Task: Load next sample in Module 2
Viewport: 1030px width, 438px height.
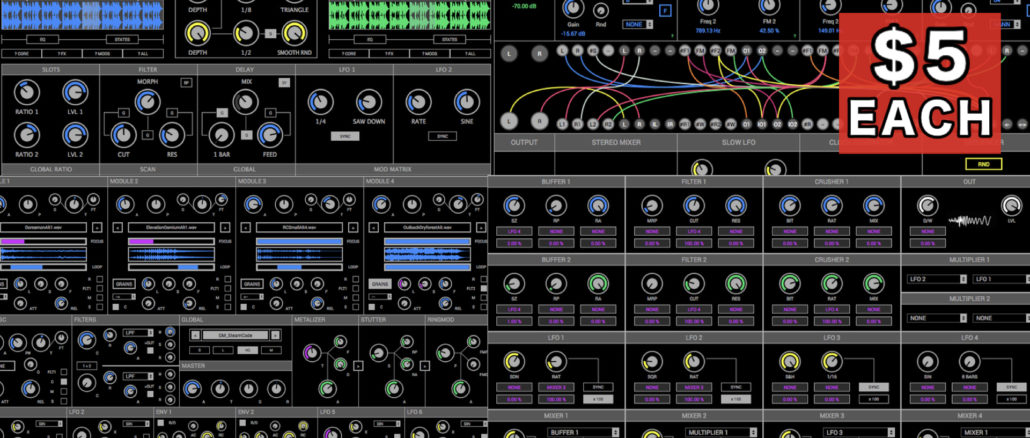Action: (225, 227)
